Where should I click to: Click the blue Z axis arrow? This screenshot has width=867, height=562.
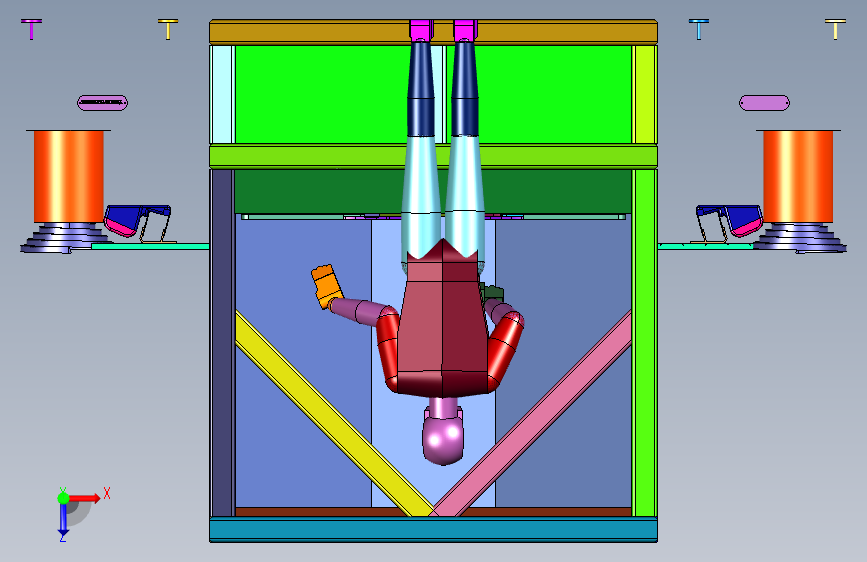pos(64,519)
